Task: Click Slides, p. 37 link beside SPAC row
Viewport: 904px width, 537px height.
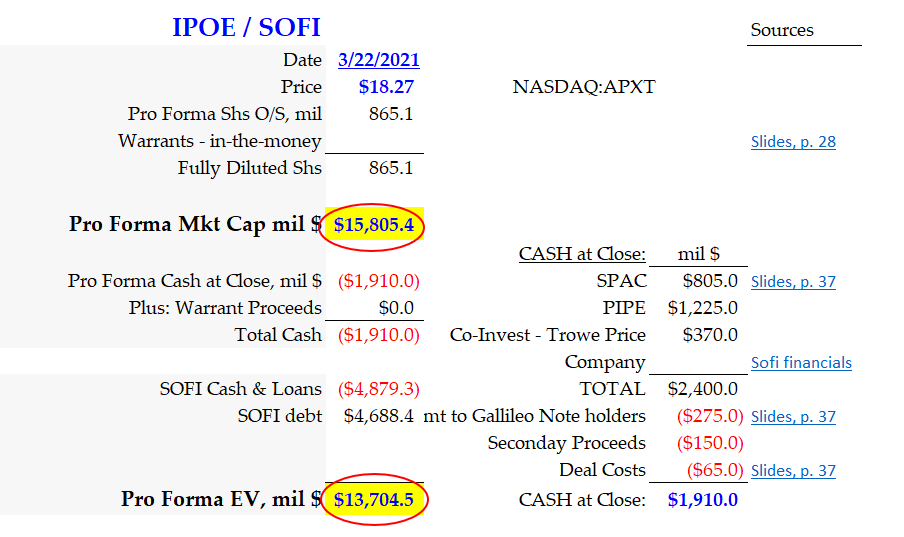Action: coord(793,282)
